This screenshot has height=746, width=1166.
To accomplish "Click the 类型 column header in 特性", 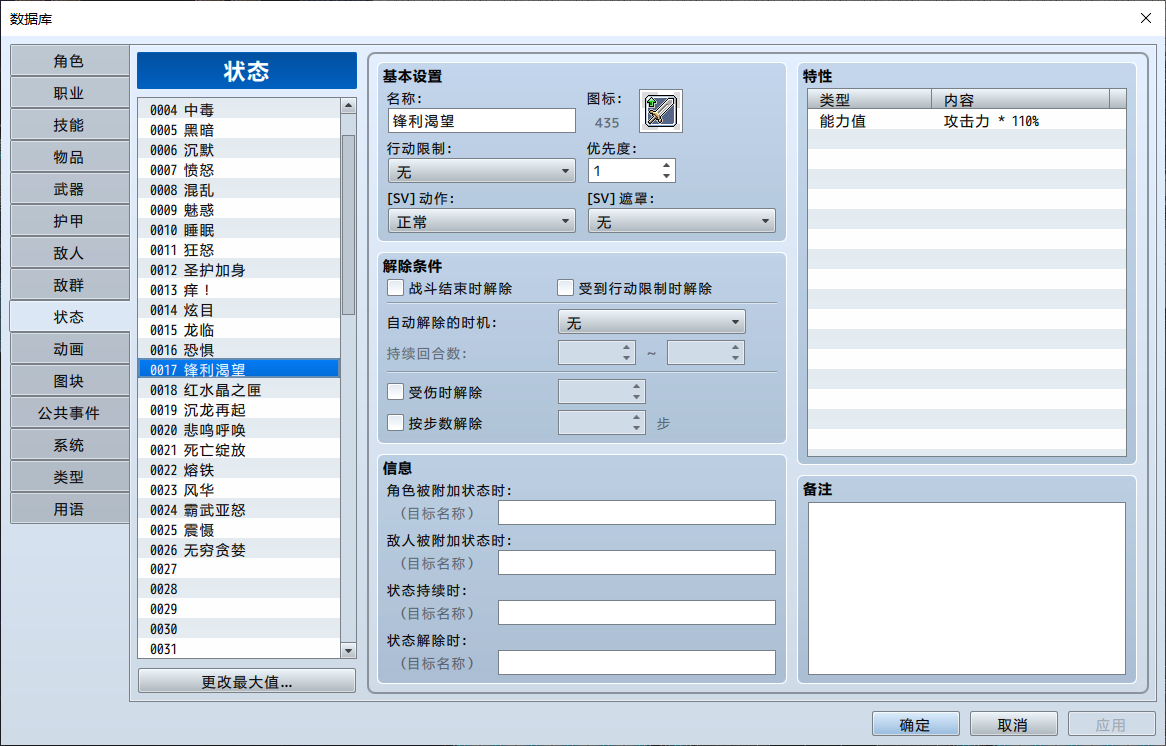I will pyautogui.click(x=869, y=100).
